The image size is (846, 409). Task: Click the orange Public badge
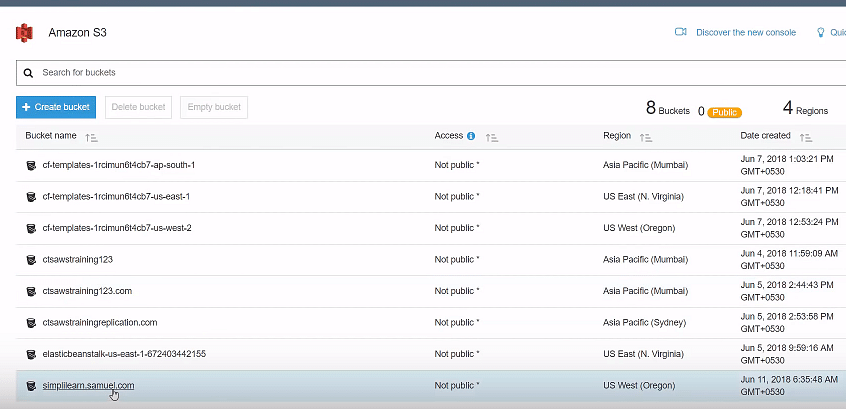(725, 112)
